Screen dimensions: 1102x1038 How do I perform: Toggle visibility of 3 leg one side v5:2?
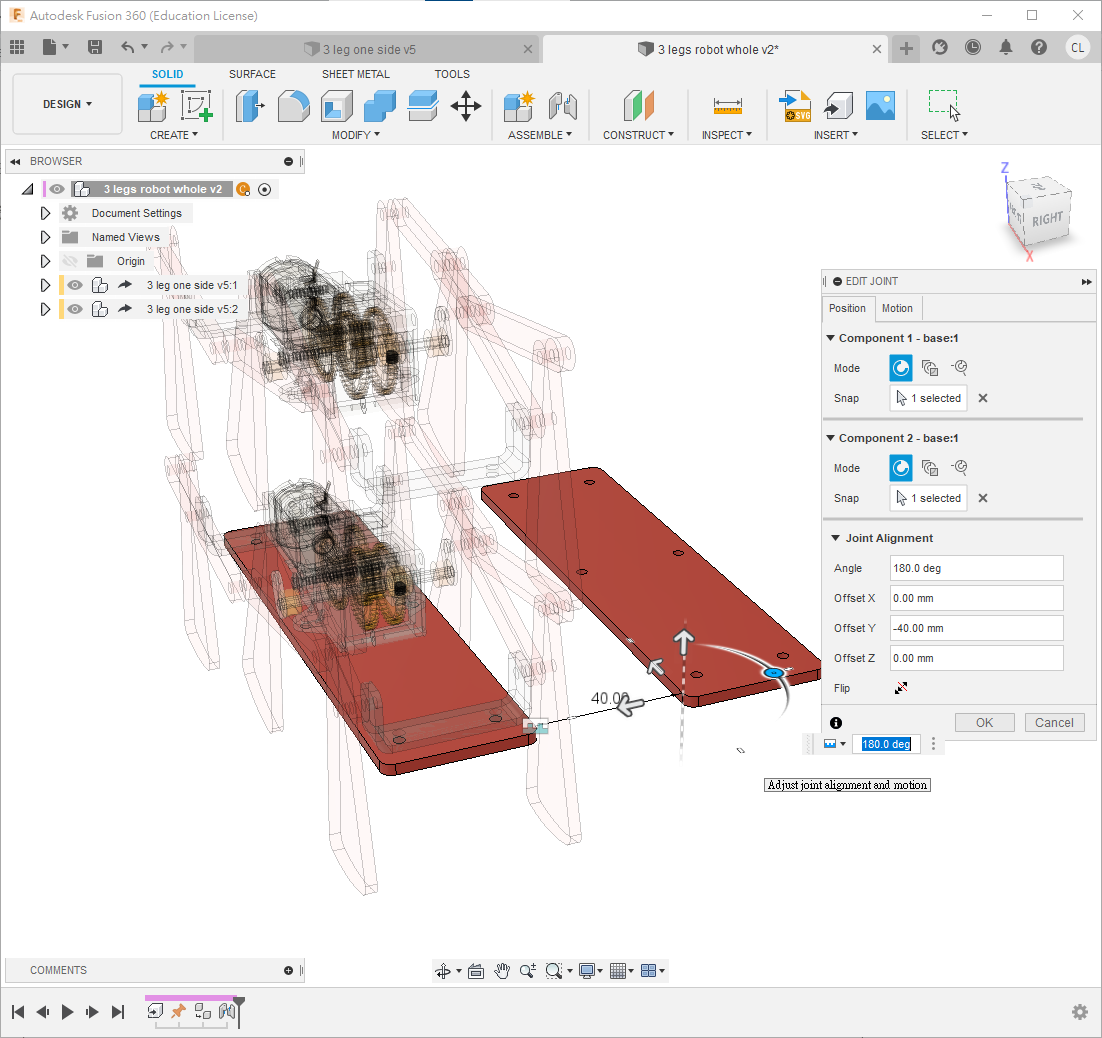click(75, 309)
